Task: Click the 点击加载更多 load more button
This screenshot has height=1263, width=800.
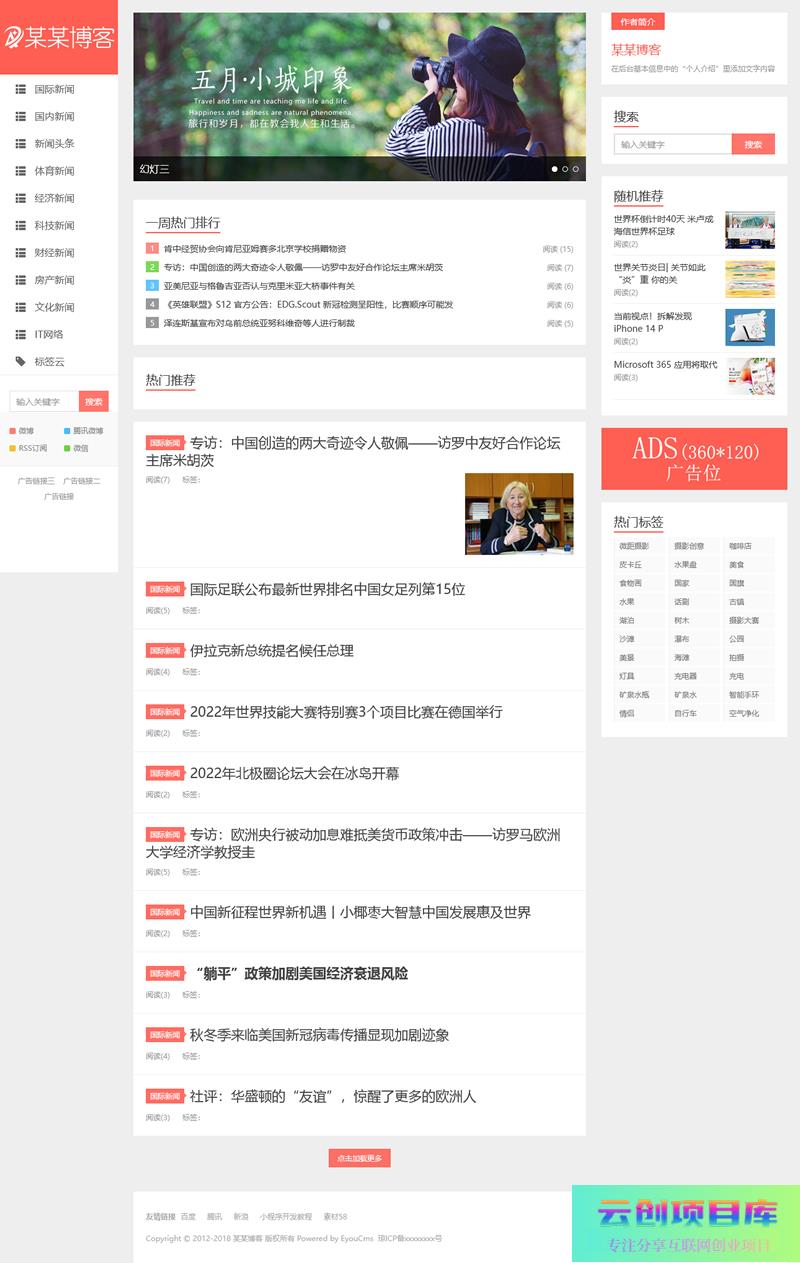Action: (359, 1158)
